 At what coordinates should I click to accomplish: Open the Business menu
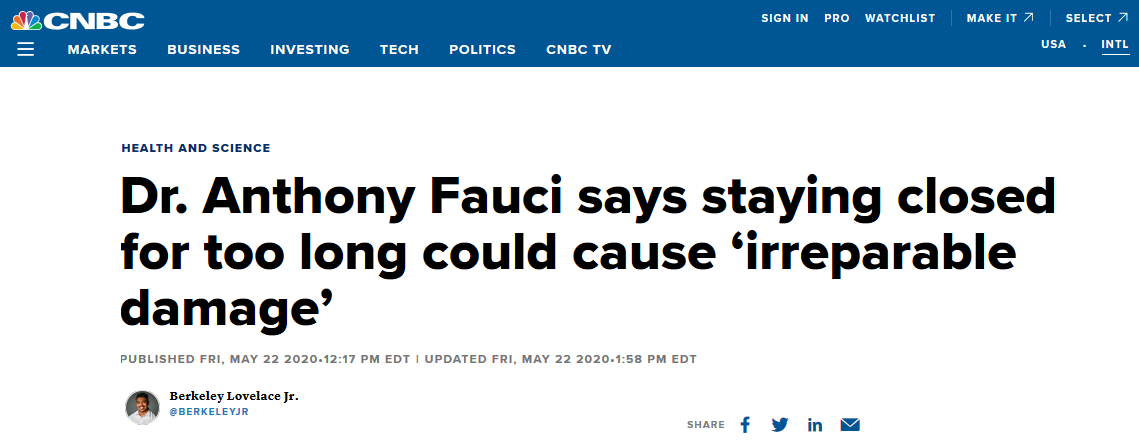[x=203, y=49]
